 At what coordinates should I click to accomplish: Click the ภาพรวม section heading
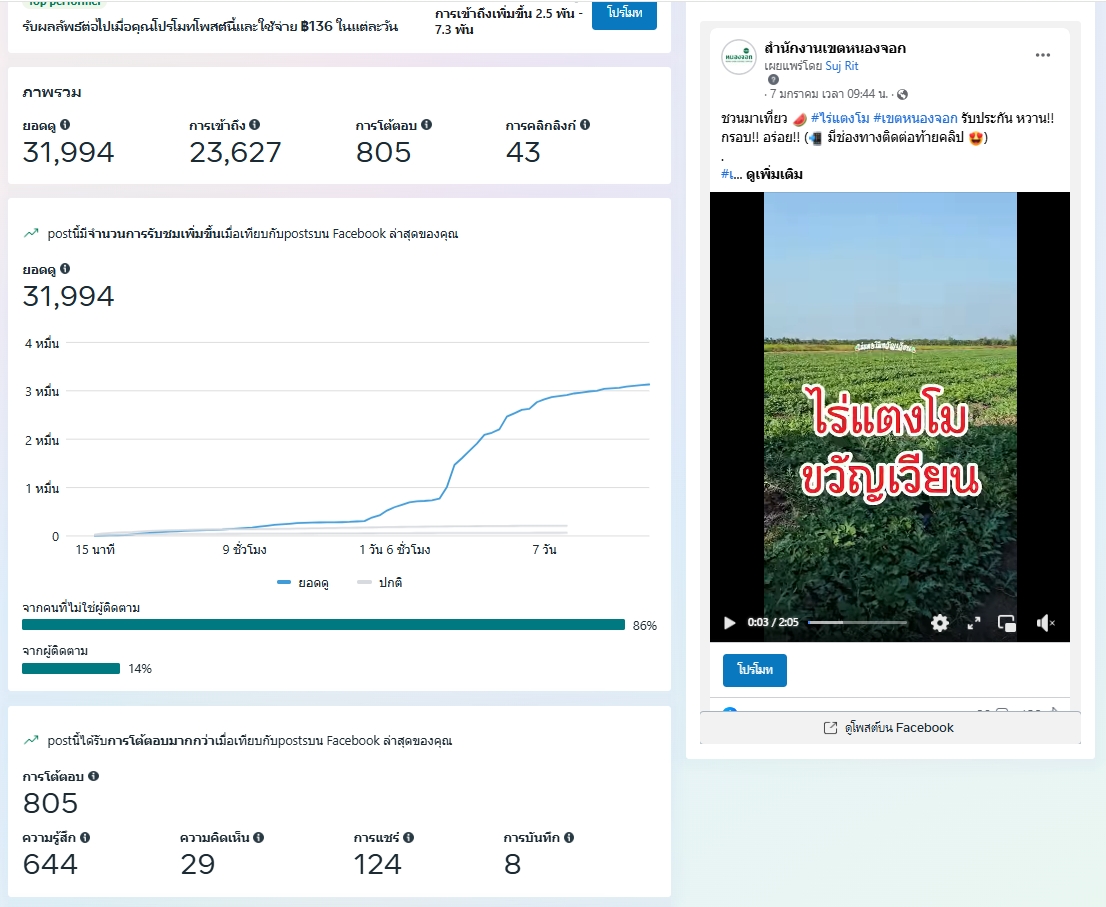51,92
